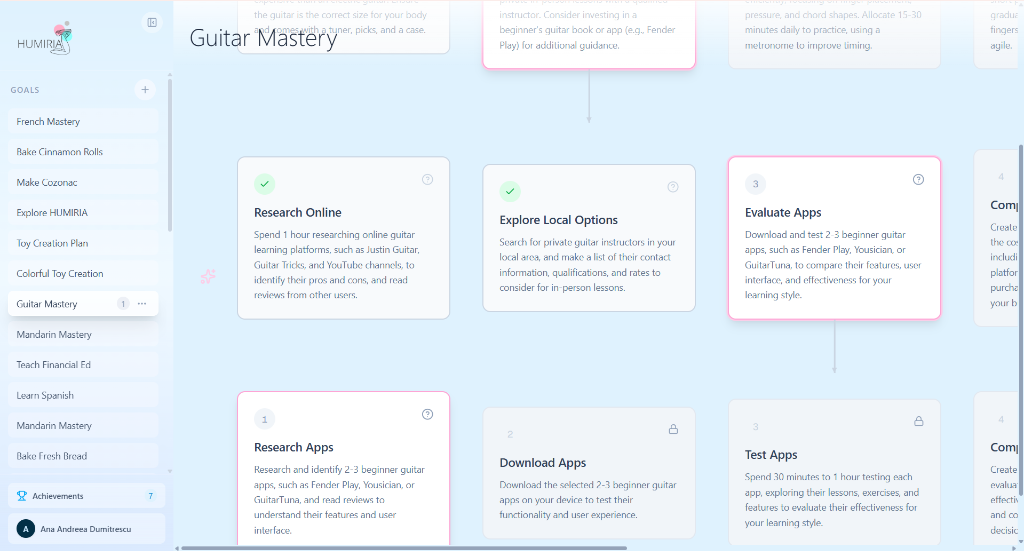The width and height of the screenshot is (1024, 551).
Task: Open help icon on Evaluate Apps card
Action: point(918,180)
